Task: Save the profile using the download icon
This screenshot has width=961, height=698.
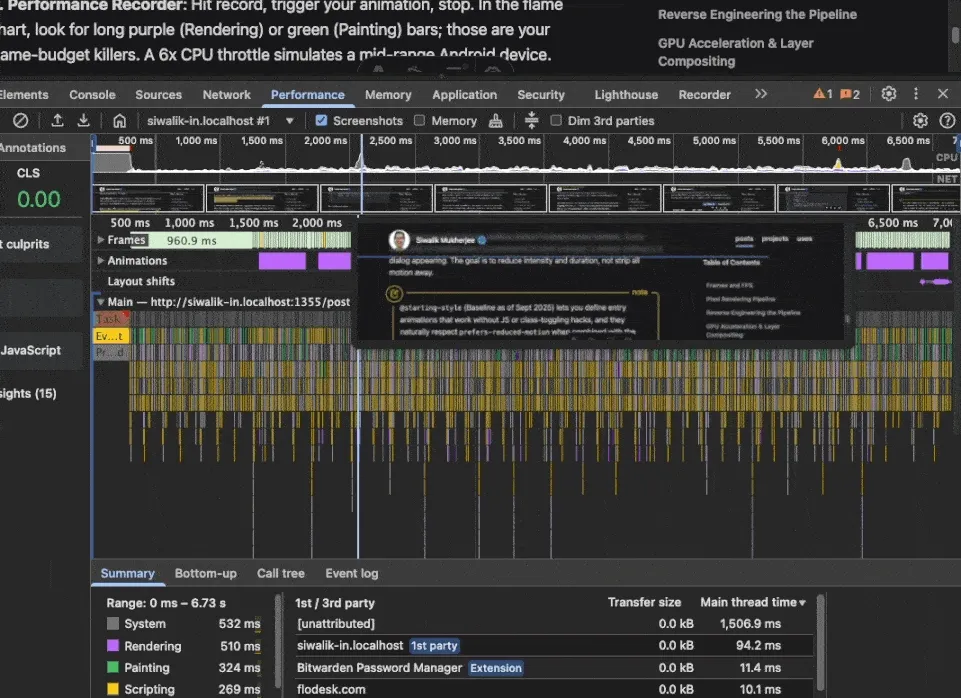Action: 83,120
